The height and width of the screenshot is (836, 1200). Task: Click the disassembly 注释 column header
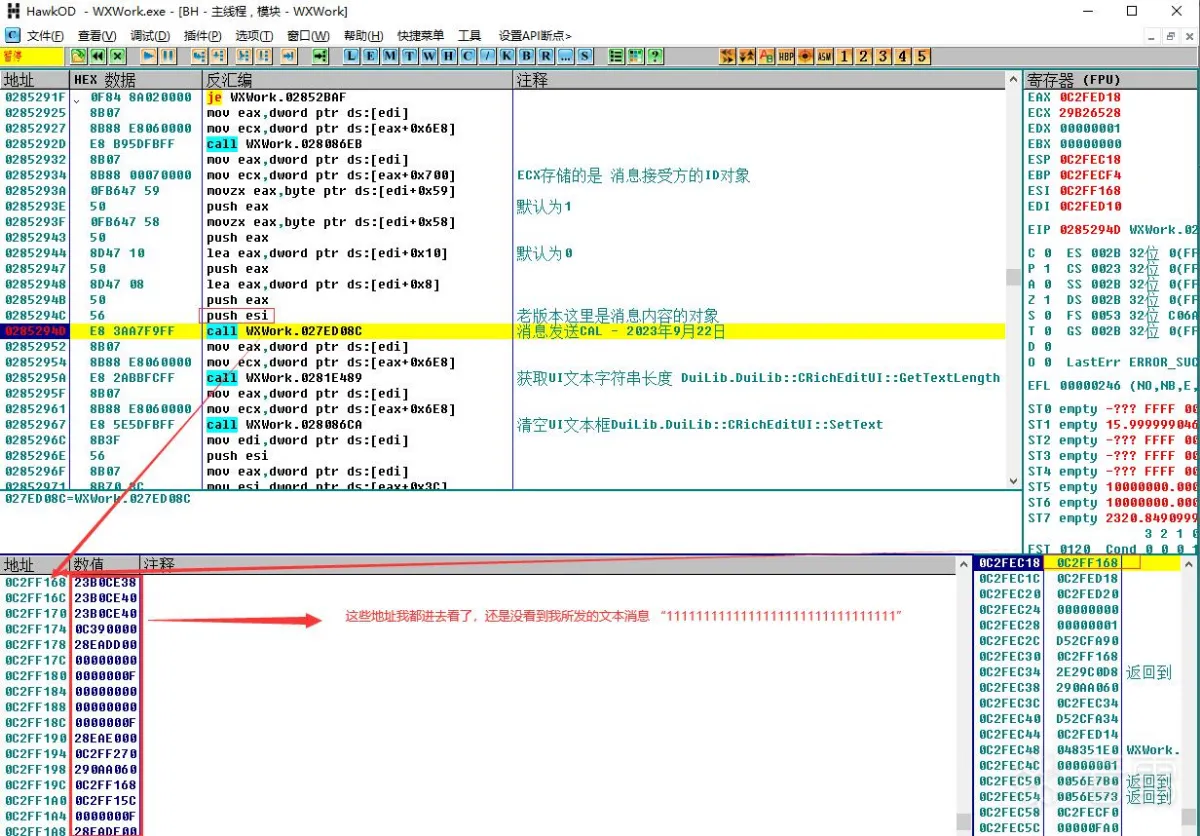759,80
